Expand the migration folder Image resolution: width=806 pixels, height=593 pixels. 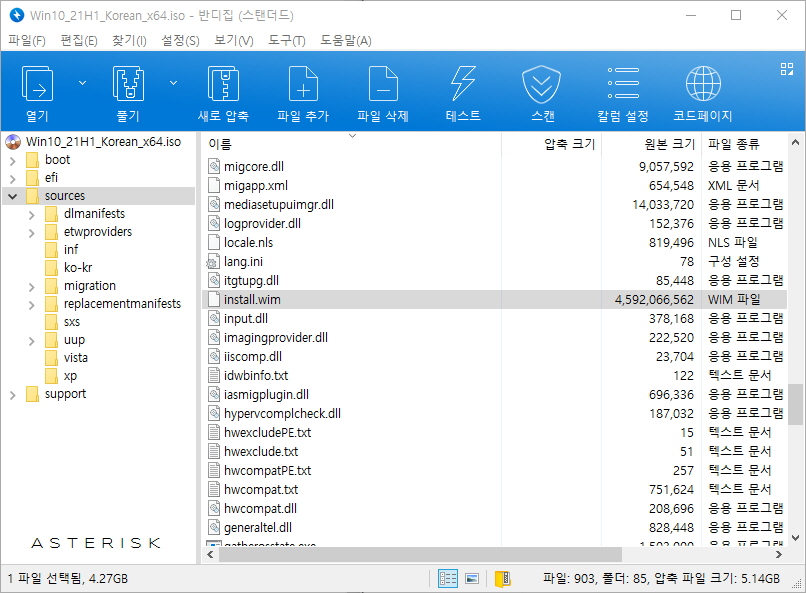click(x=32, y=287)
